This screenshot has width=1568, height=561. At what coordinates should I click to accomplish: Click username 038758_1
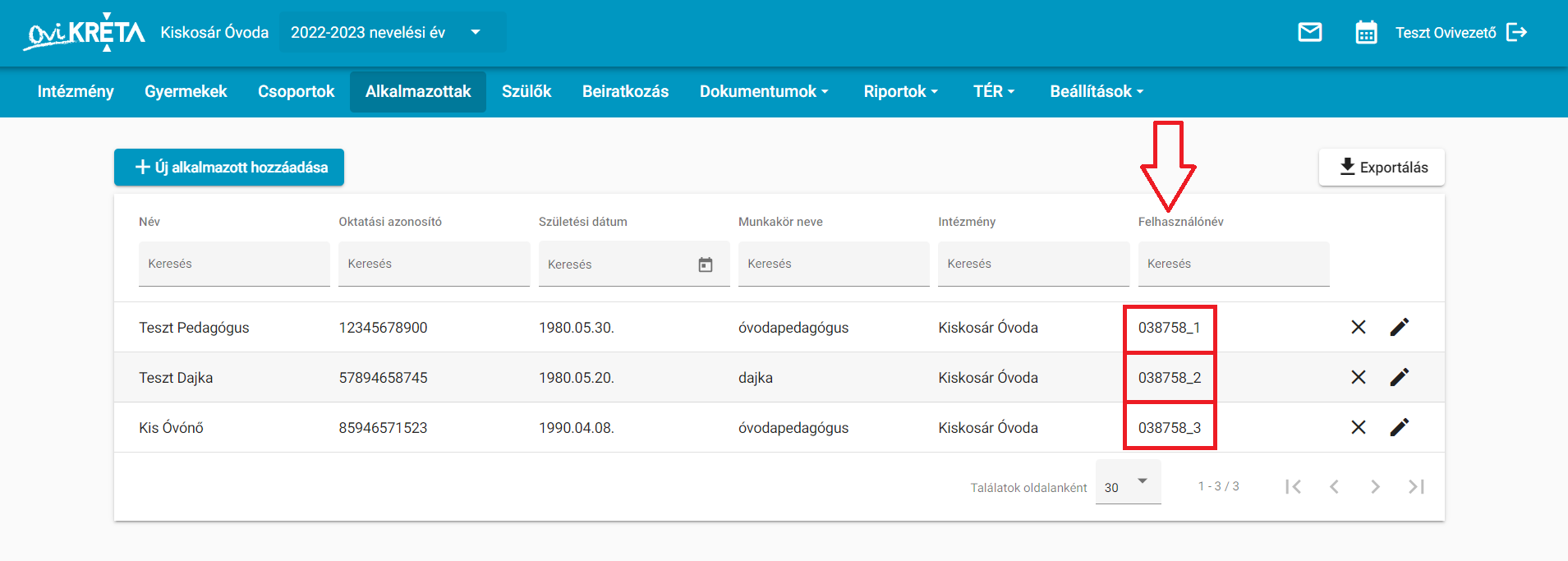tap(1169, 328)
